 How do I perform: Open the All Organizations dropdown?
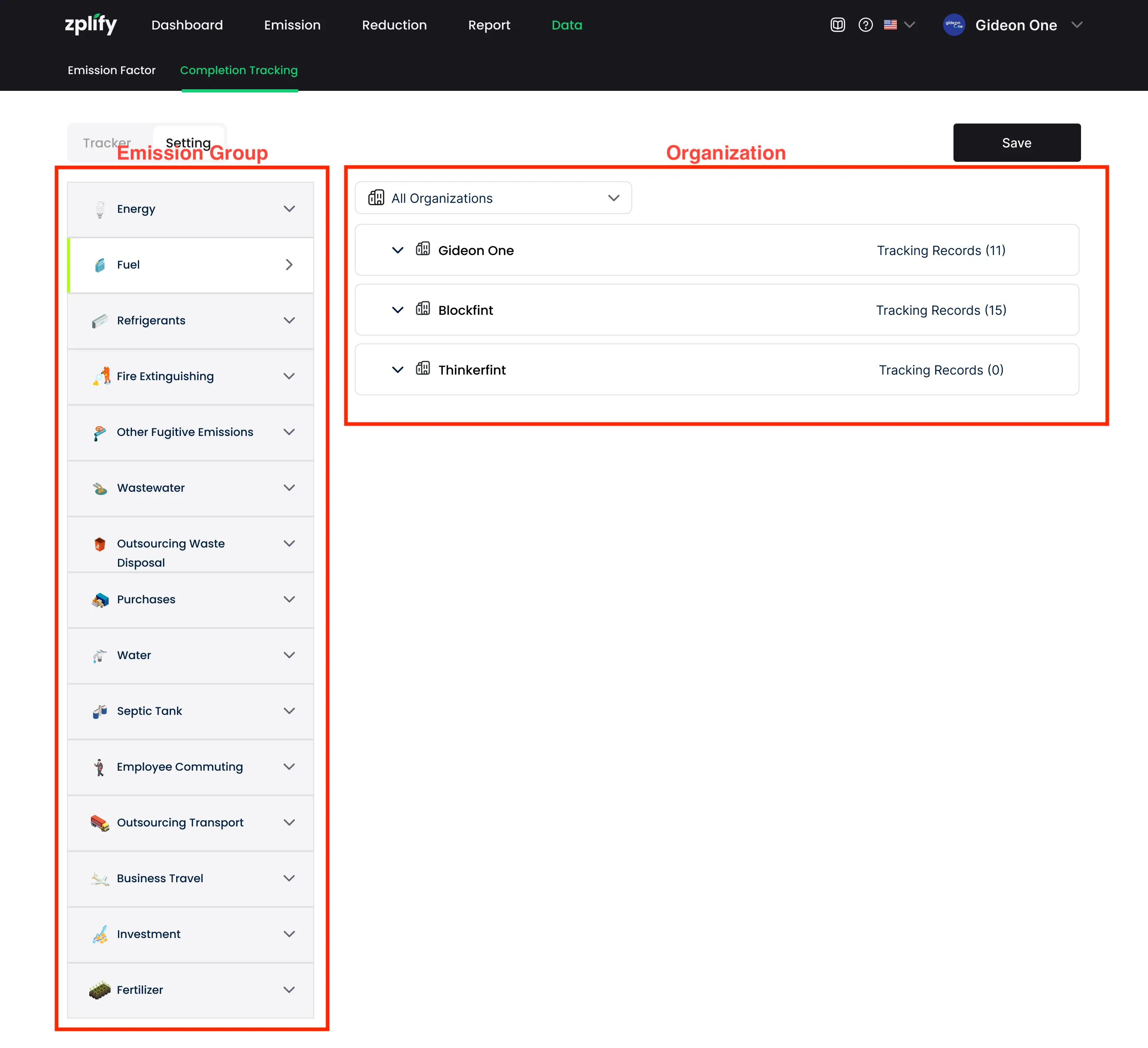click(x=493, y=198)
